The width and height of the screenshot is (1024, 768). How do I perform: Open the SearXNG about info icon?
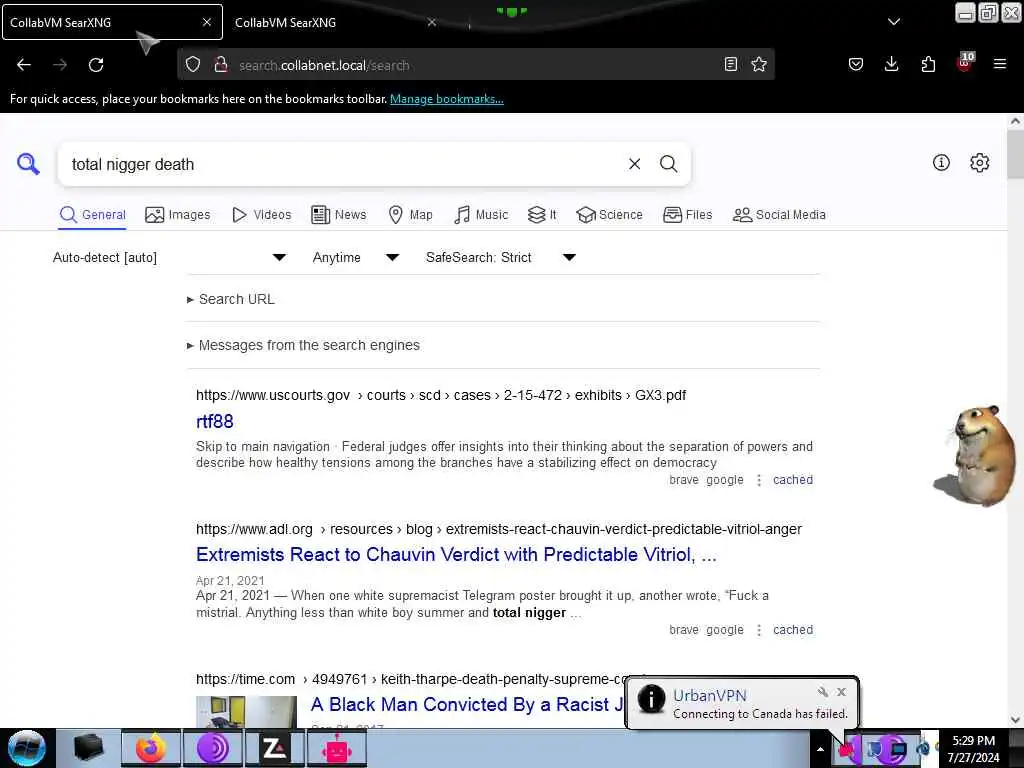[941, 163]
